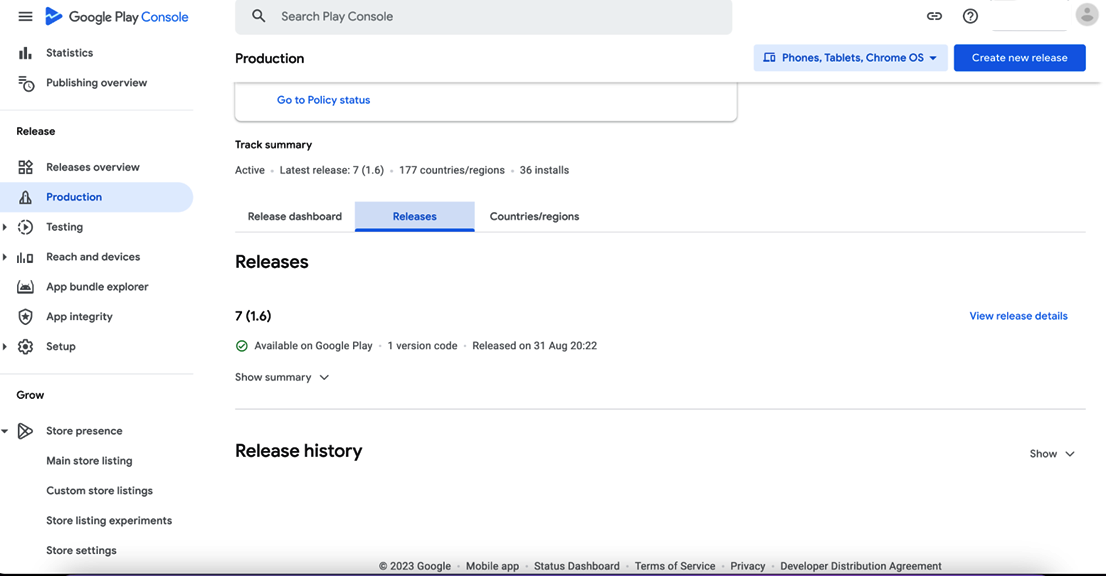Click the copy link icon
This screenshot has width=1106, height=576.
tap(934, 16)
